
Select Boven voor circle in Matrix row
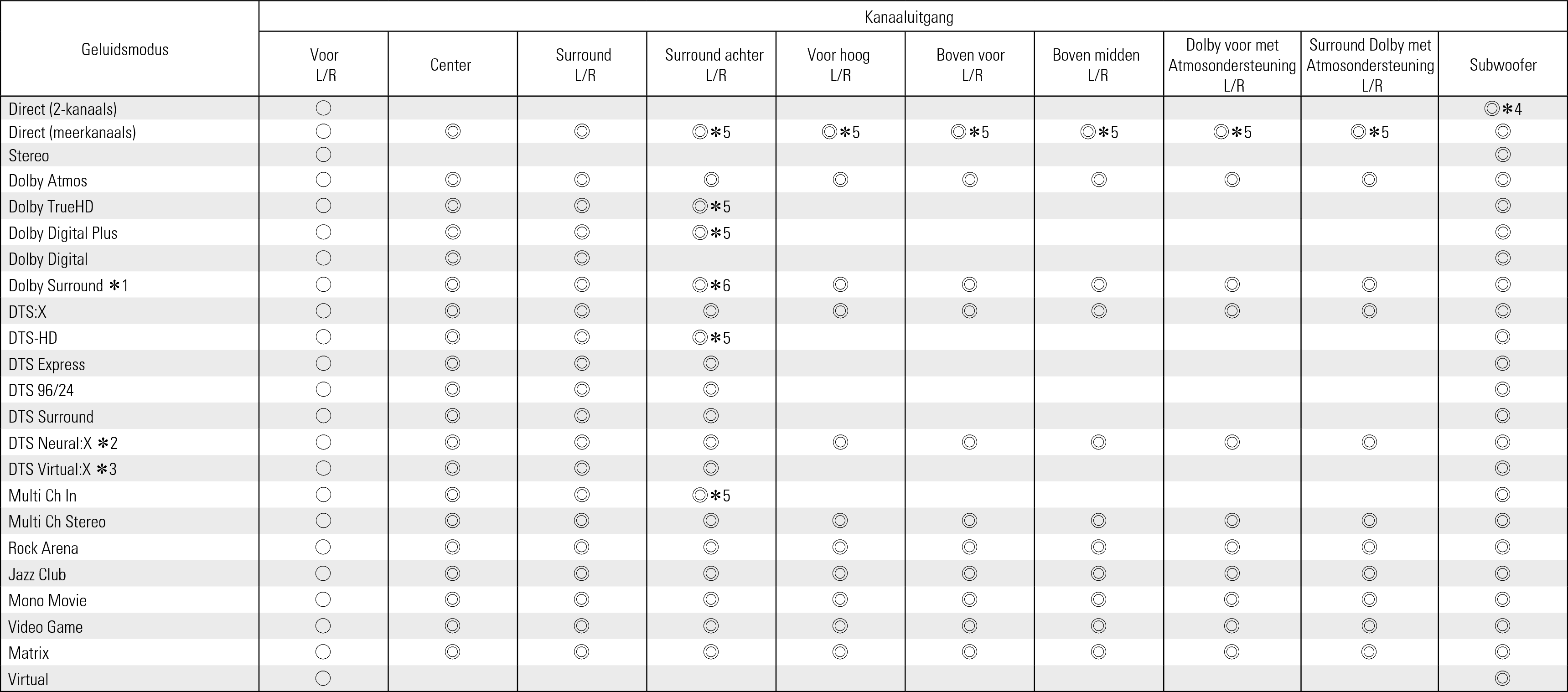pyautogui.click(x=969, y=652)
